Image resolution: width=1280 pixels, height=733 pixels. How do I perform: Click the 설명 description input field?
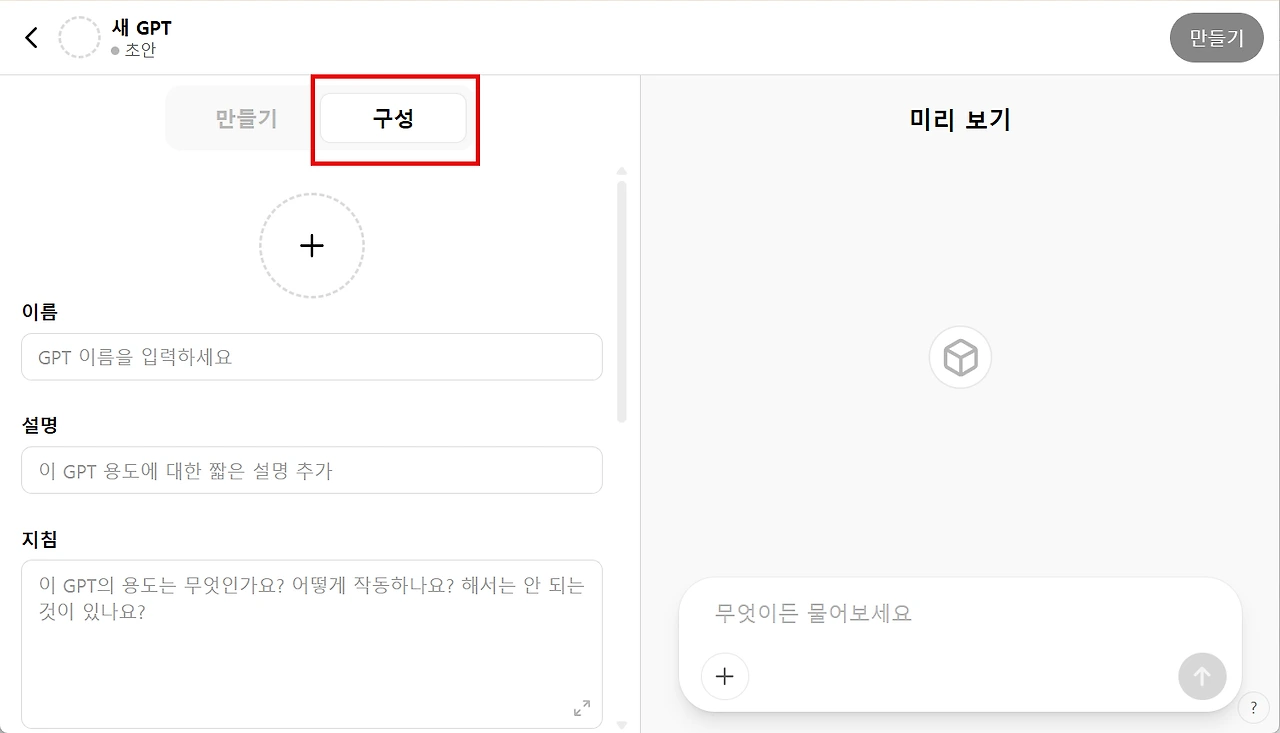point(312,470)
